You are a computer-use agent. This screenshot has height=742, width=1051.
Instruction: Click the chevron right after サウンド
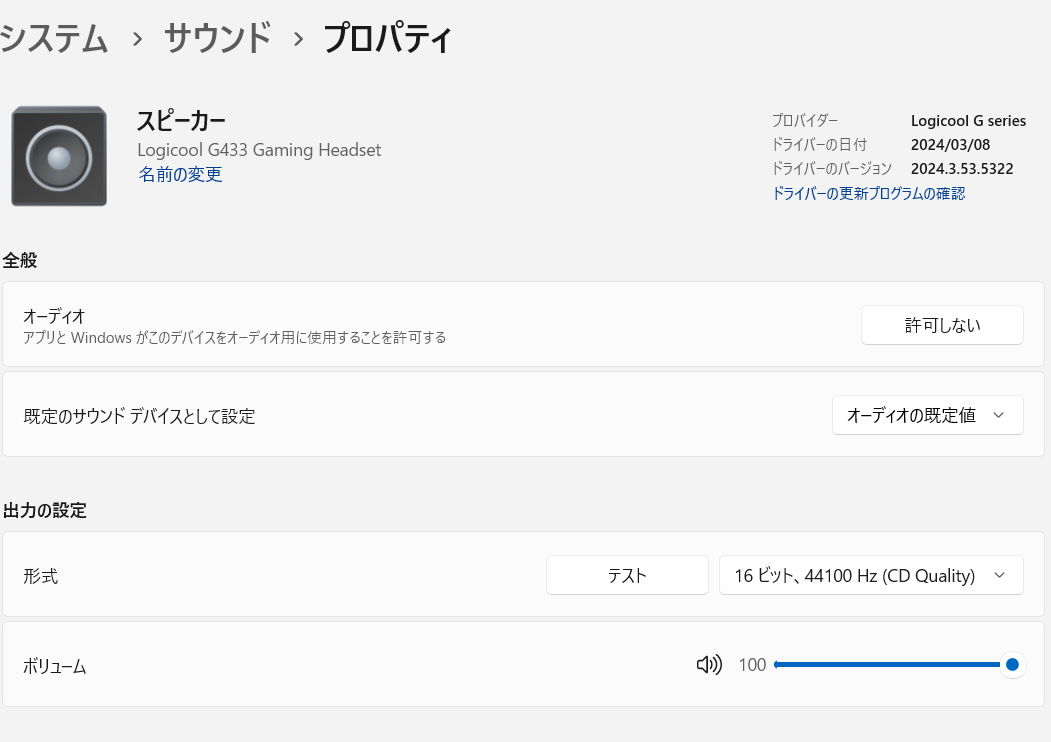[x=297, y=39]
